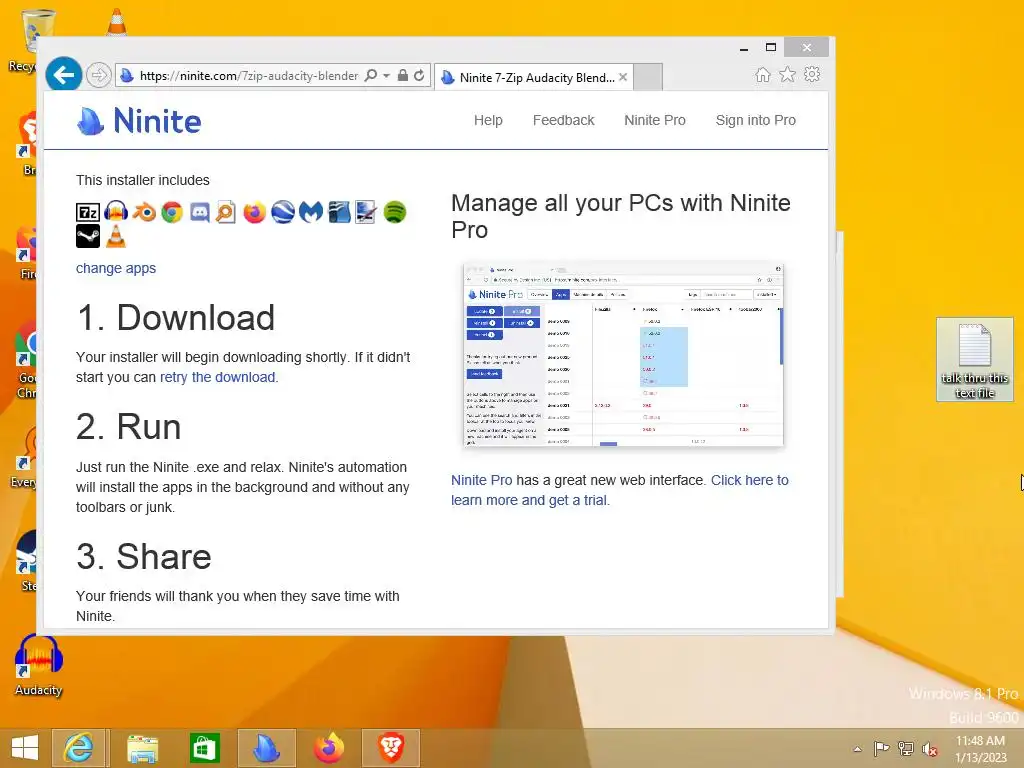Click the Ninite installer taskbar icon
The width and height of the screenshot is (1024, 768).
tap(266, 748)
